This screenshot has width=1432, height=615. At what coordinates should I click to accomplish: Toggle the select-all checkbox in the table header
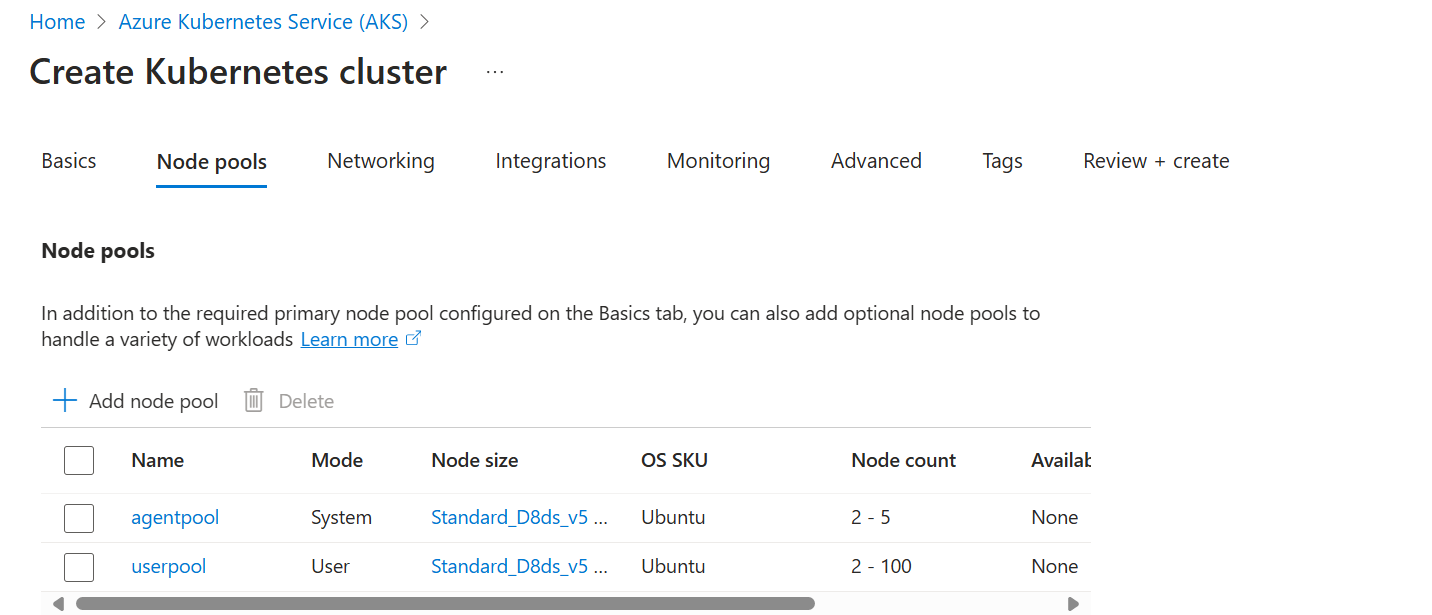(79, 460)
